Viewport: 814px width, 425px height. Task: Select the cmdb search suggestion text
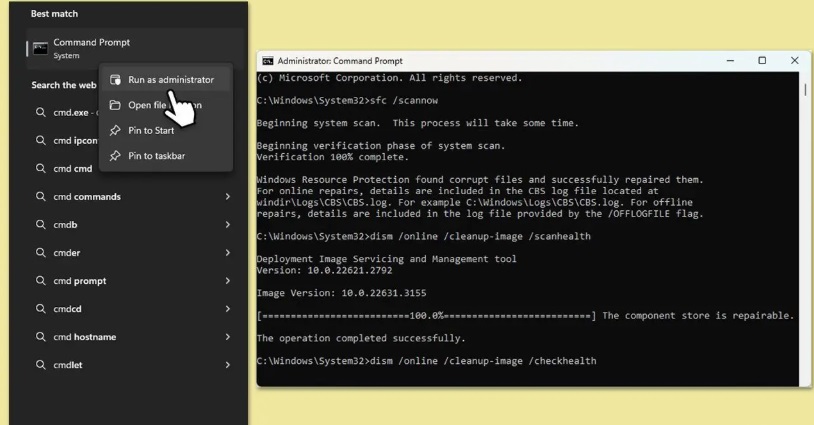65,225
